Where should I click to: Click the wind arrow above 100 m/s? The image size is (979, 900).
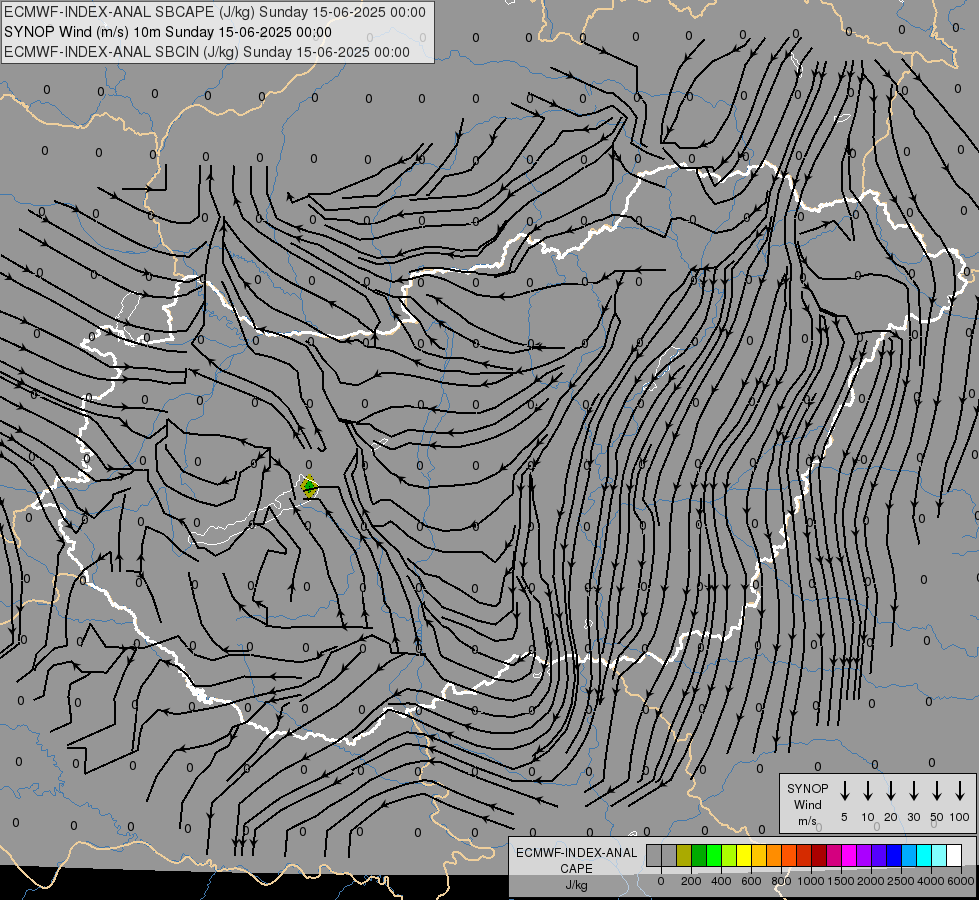[960, 791]
